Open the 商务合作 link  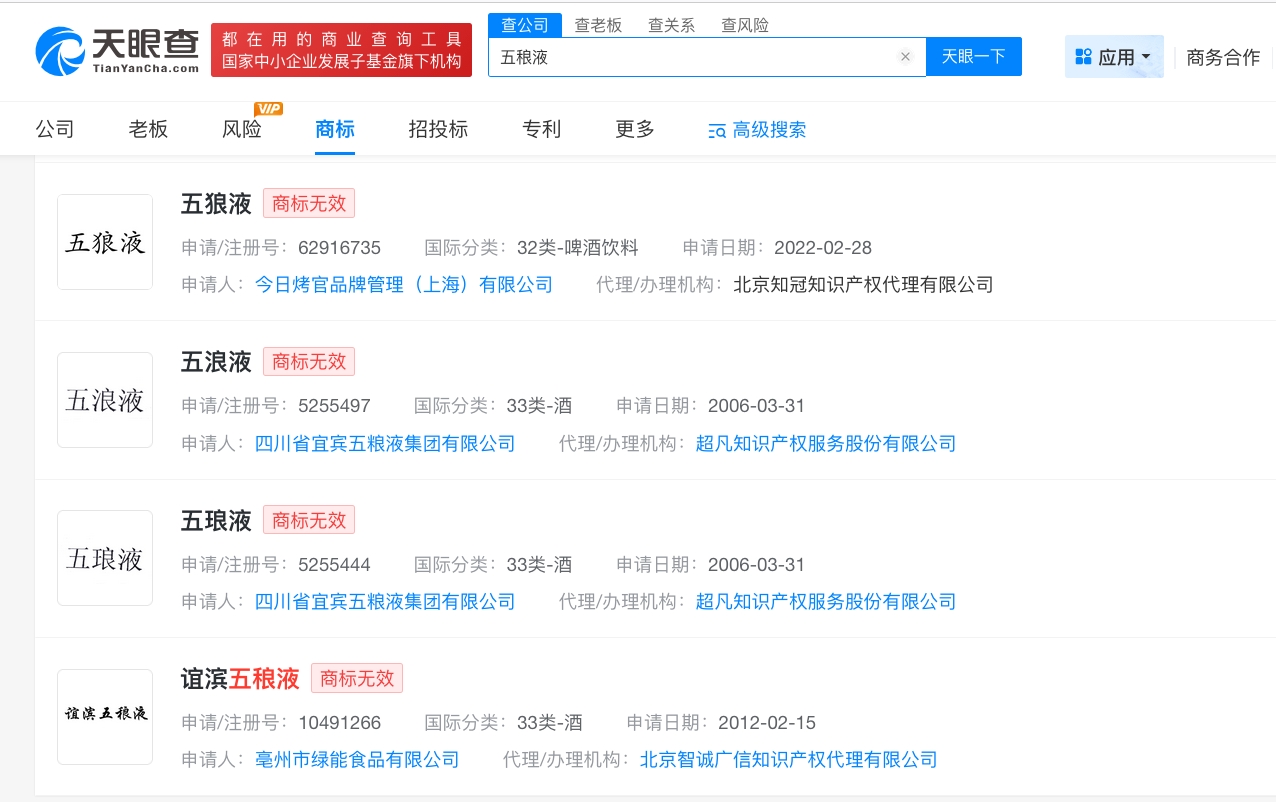[x=1222, y=57]
